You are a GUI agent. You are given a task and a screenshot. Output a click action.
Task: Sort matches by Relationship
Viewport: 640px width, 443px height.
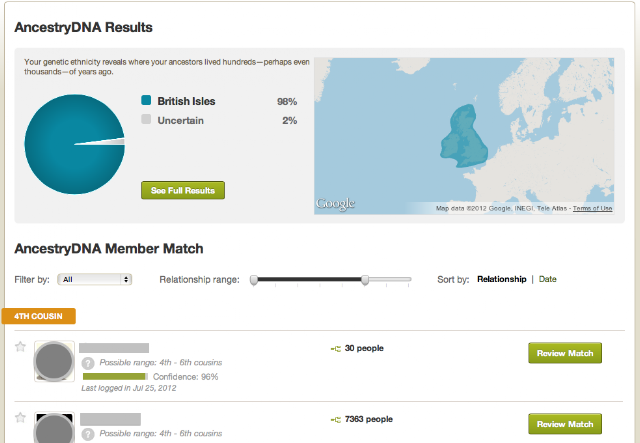tap(501, 280)
